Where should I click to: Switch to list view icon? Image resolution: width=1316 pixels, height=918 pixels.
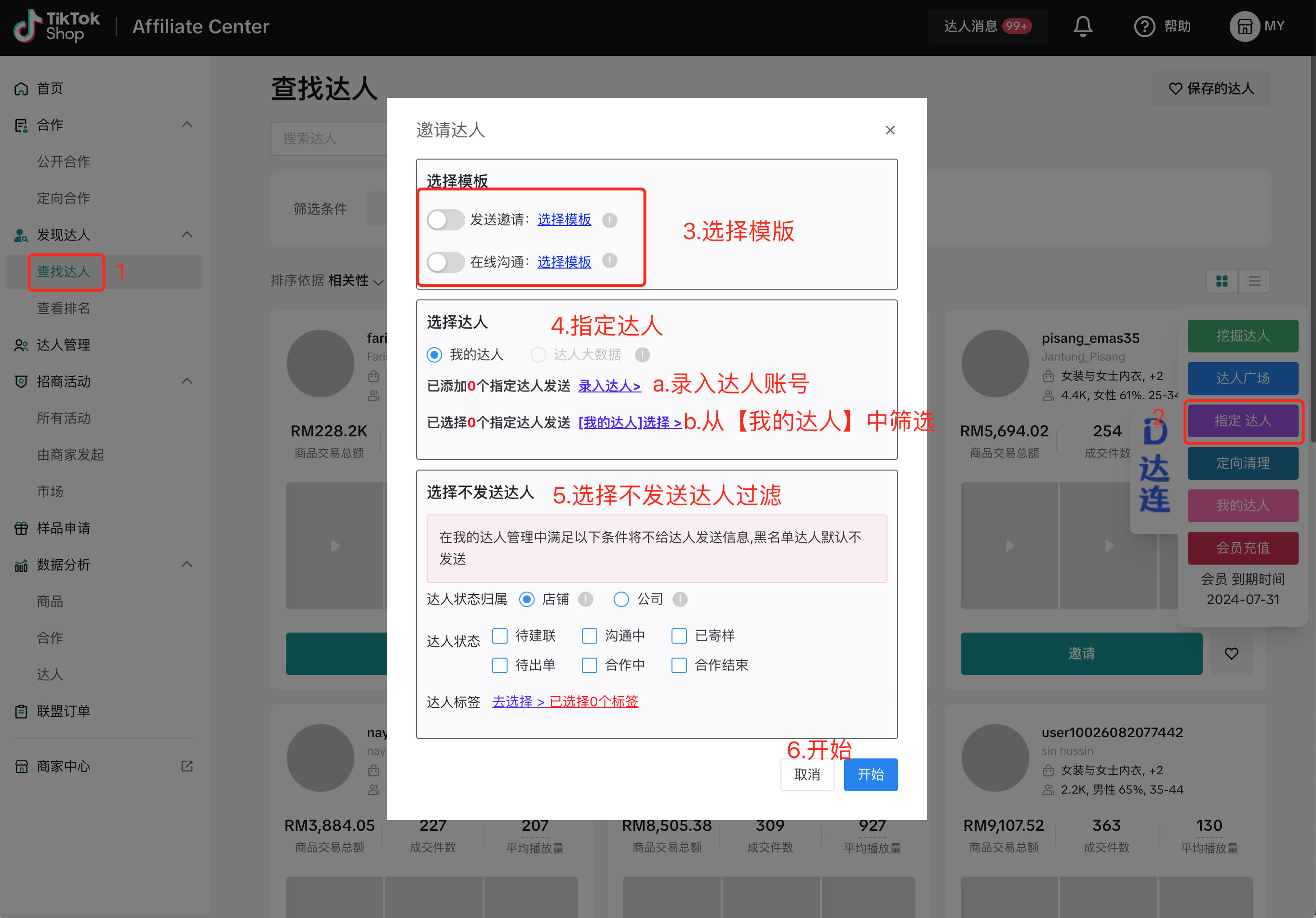click(1254, 281)
